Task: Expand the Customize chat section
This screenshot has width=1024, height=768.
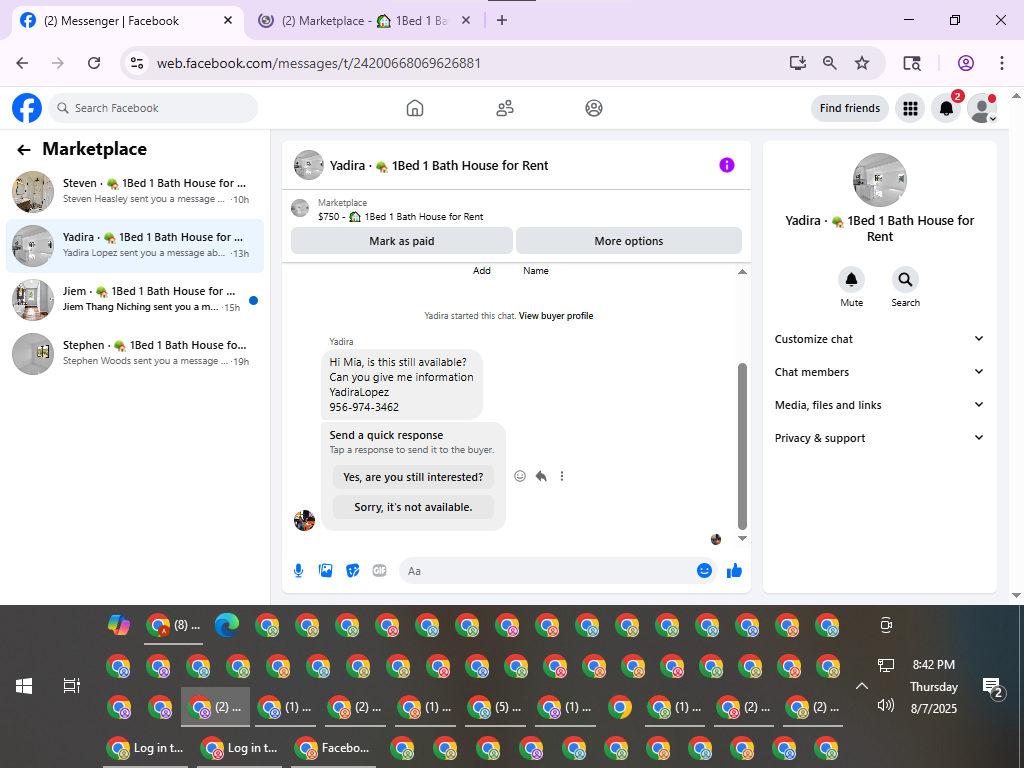Action: (x=879, y=339)
